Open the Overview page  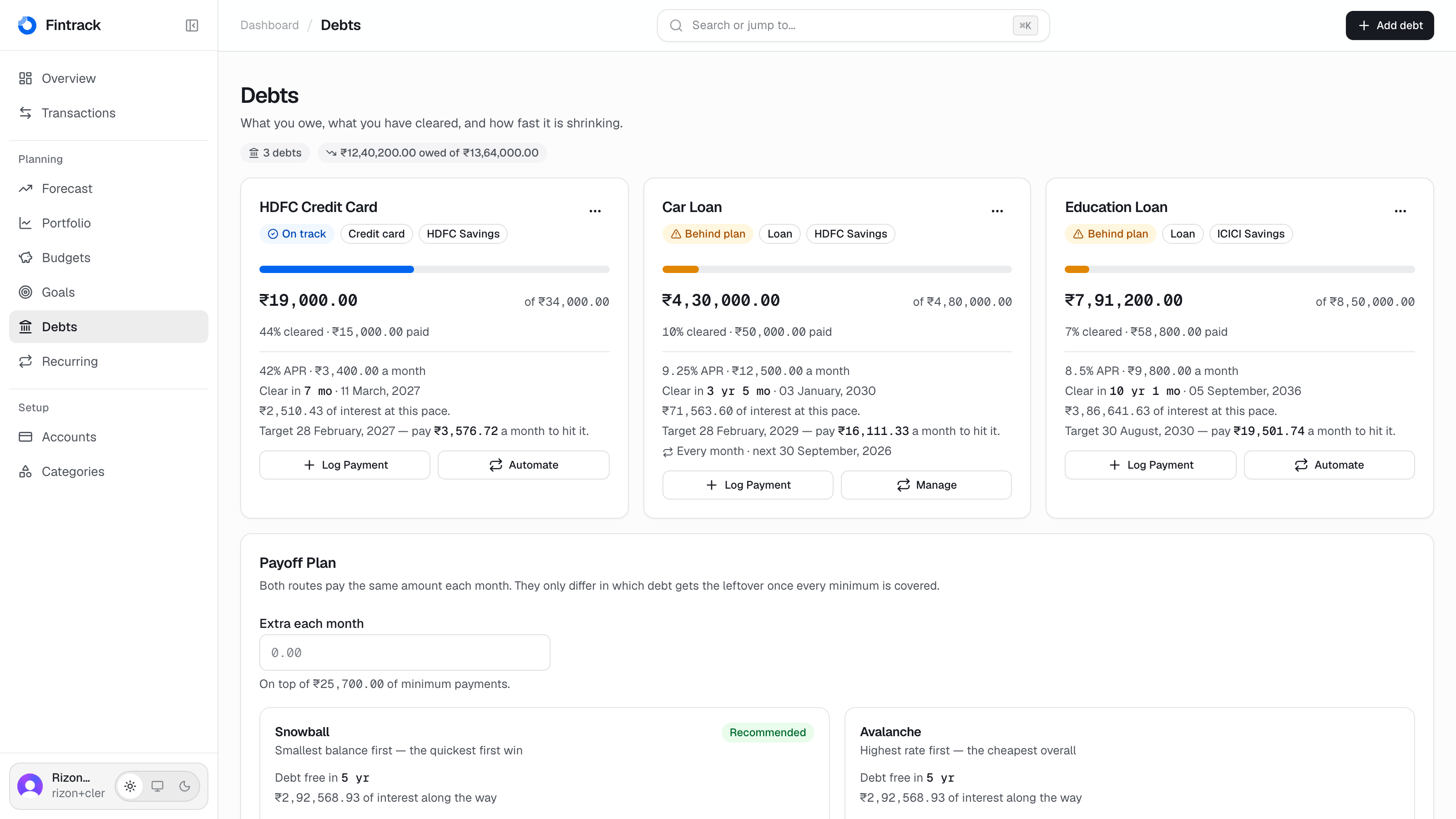click(109, 78)
